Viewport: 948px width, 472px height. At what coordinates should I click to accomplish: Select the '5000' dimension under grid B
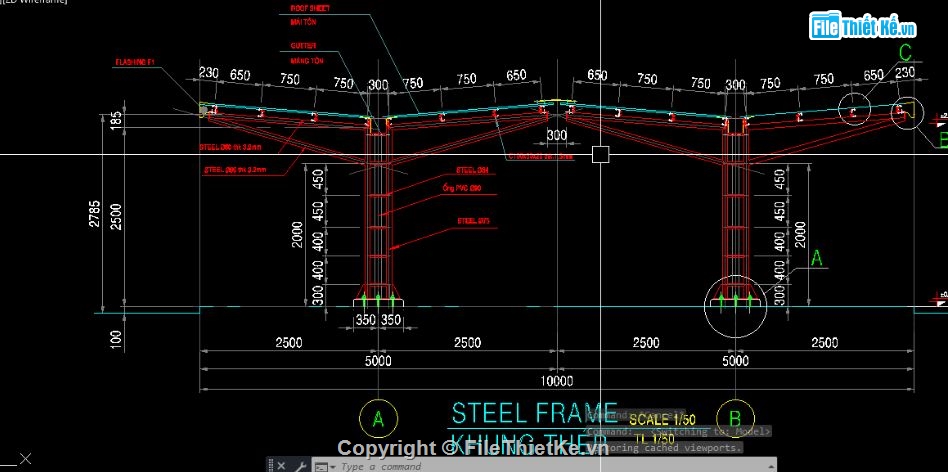pos(735,361)
